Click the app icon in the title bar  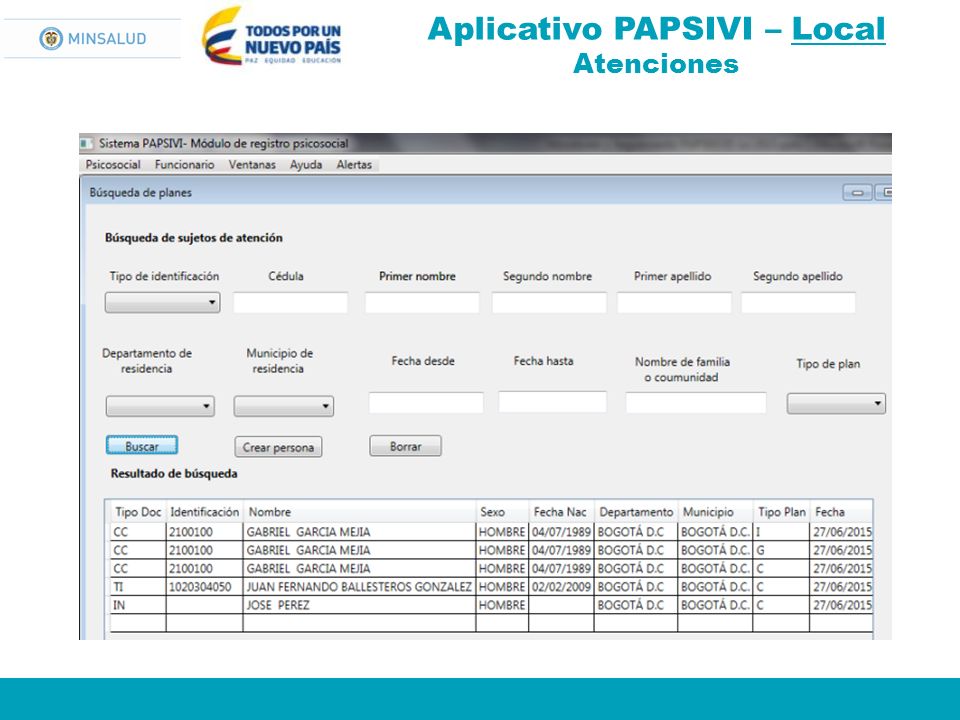click(86, 143)
